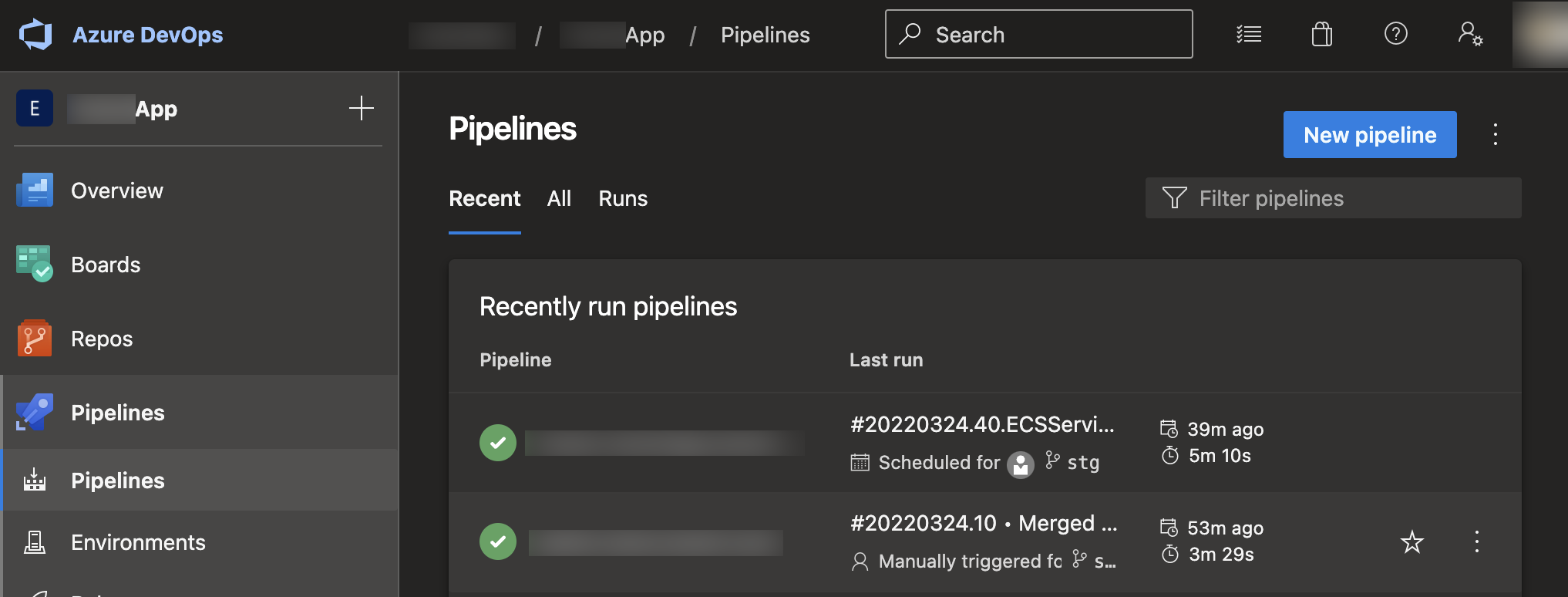Open more actions for second pipeline row
Screen dimensions: 1568x597
pyautogui.click(x=1477, y=541)
